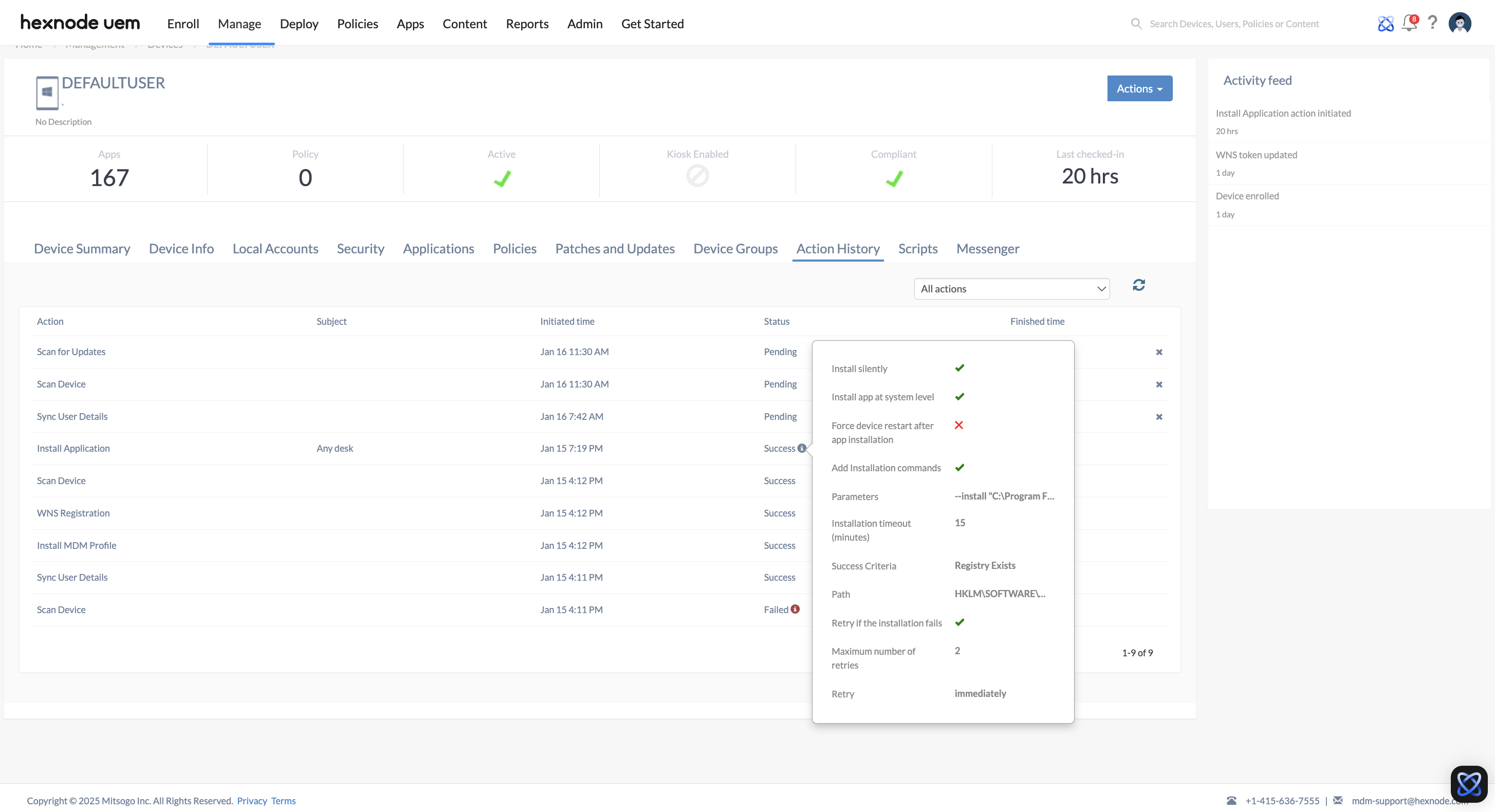
Task: Open the Get Started menu
Action: point(652,24)
